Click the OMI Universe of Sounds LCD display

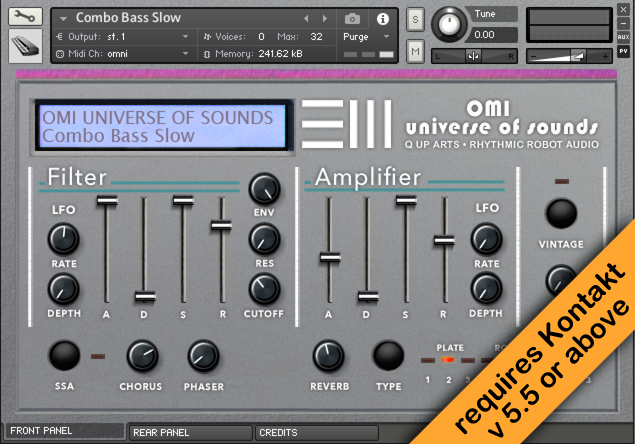click(x=162, y=126)
